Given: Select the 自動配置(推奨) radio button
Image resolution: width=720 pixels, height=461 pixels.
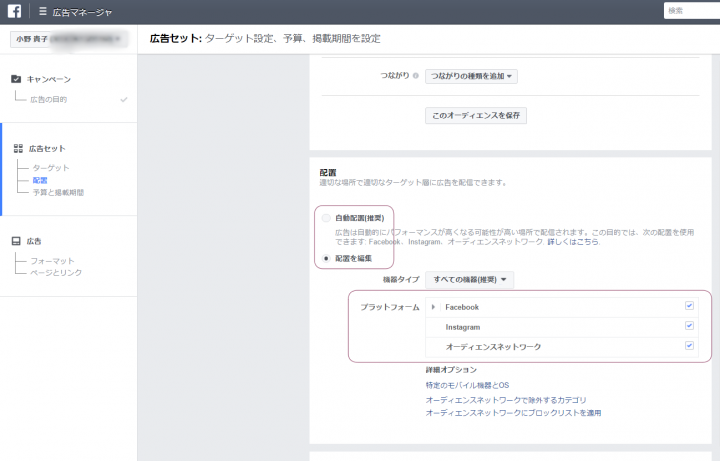Looking at the screenshot, I should click(326, 218).
